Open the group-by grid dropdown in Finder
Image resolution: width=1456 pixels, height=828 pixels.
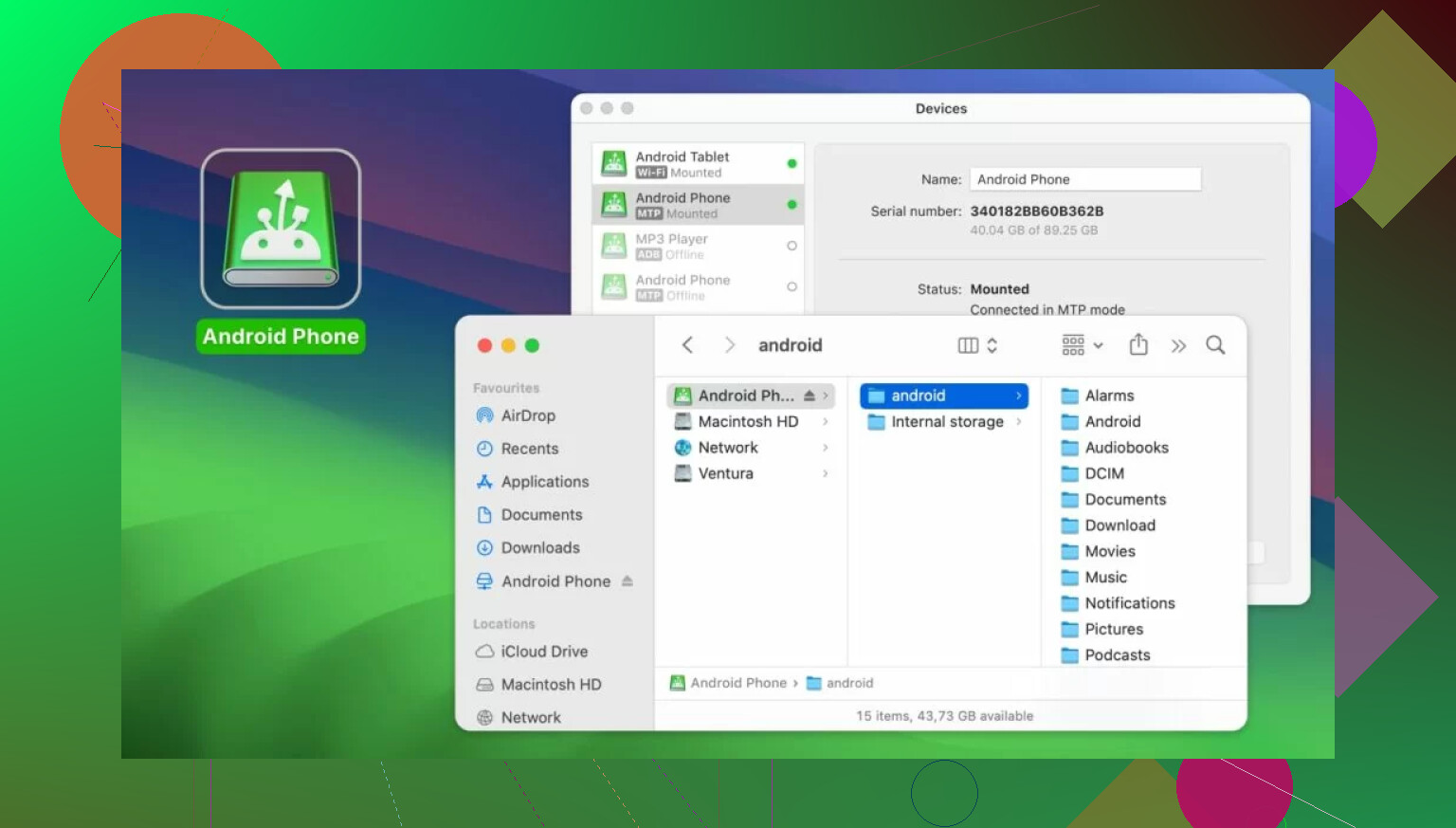1083,345
